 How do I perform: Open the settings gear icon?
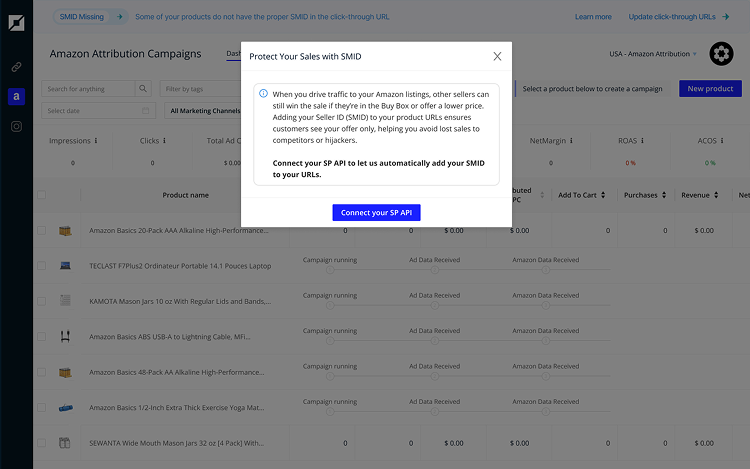pos(721,54)
